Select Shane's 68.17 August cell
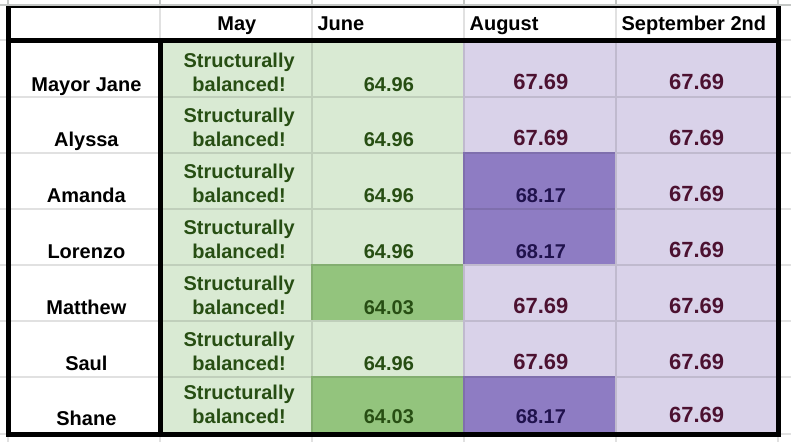Viewport: 791px width, 442px height. (540, 406)
